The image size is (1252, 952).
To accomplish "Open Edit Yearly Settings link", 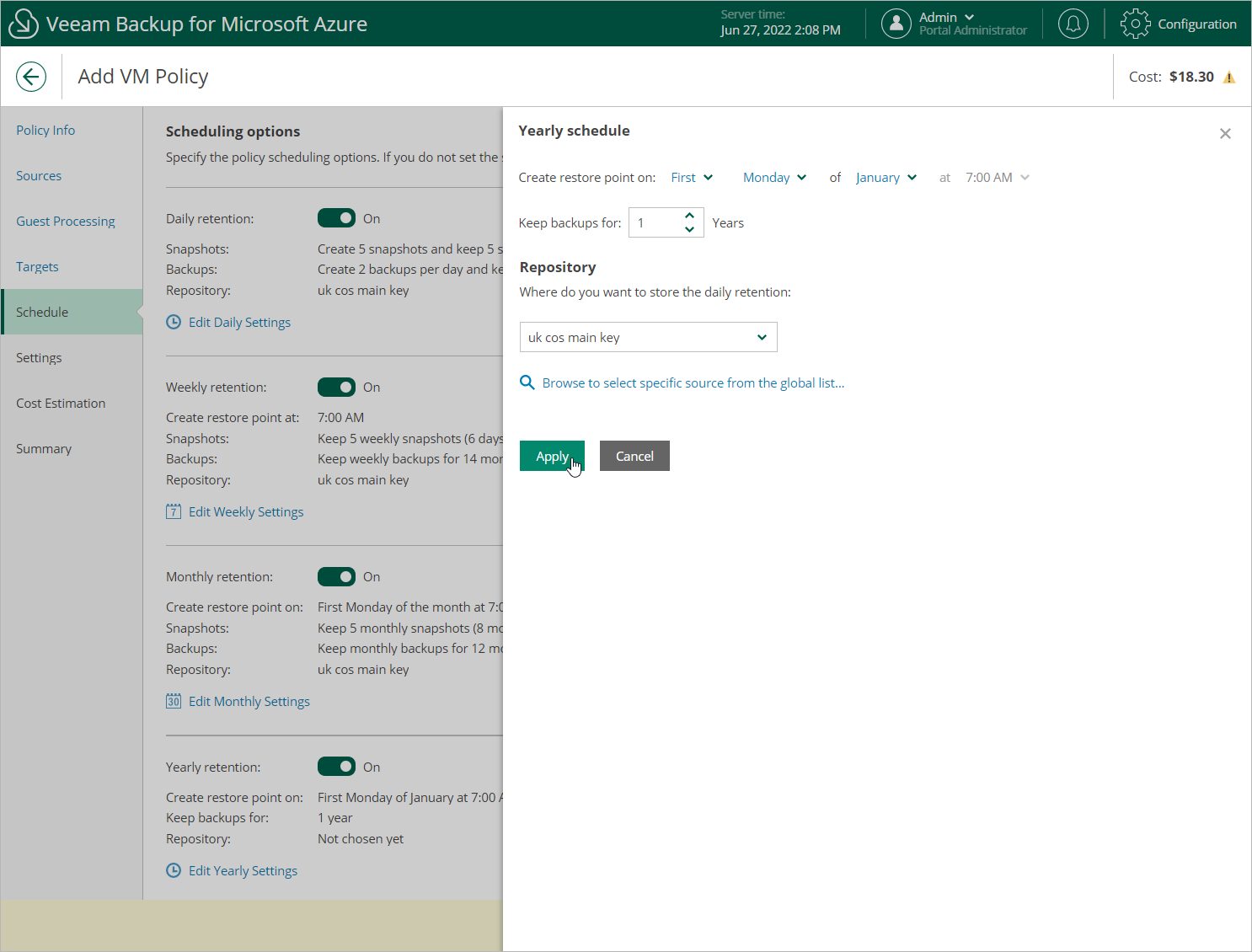I will (243, 870).
